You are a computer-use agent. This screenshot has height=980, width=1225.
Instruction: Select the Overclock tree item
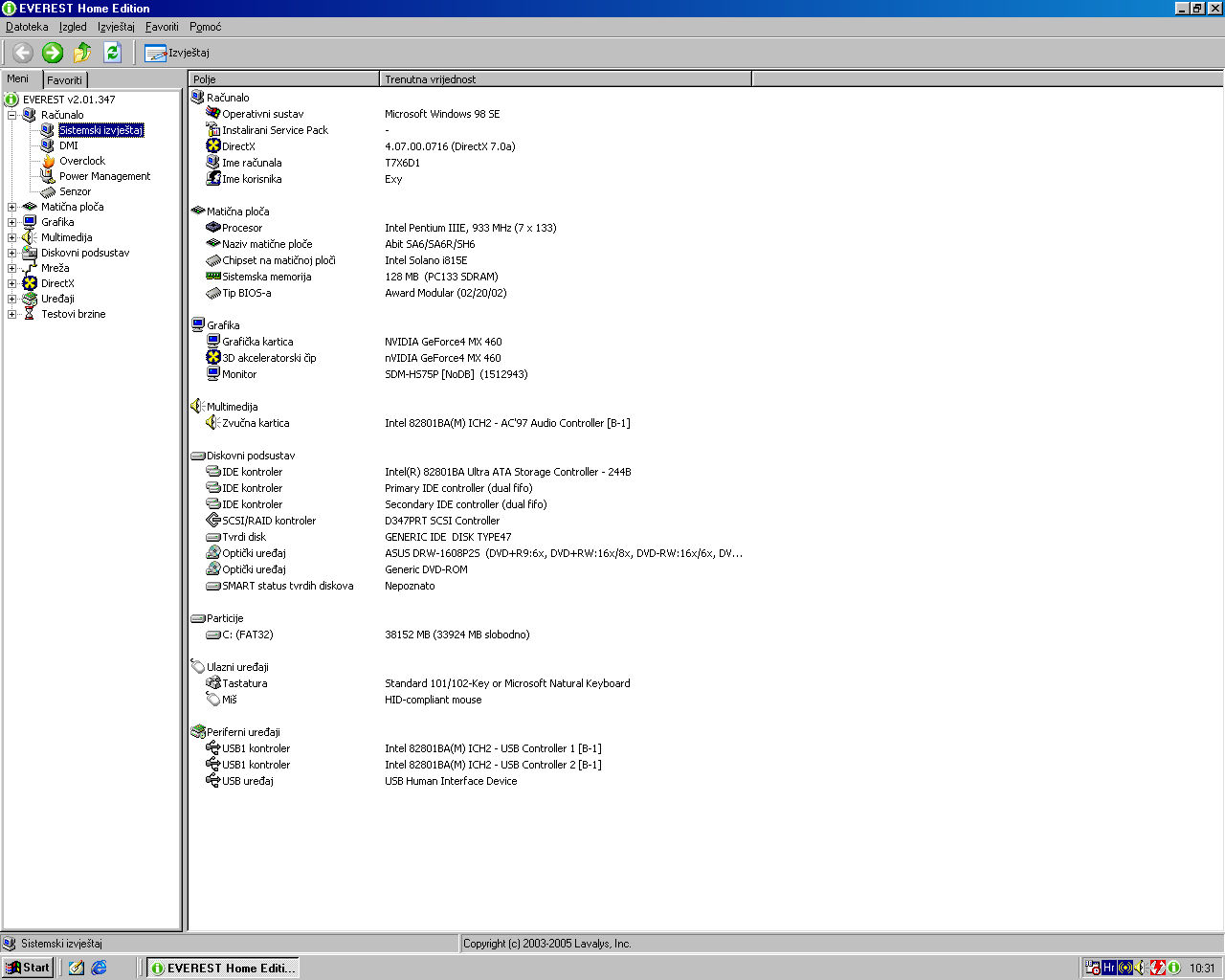pyautogui.click(x=82, y=161)
